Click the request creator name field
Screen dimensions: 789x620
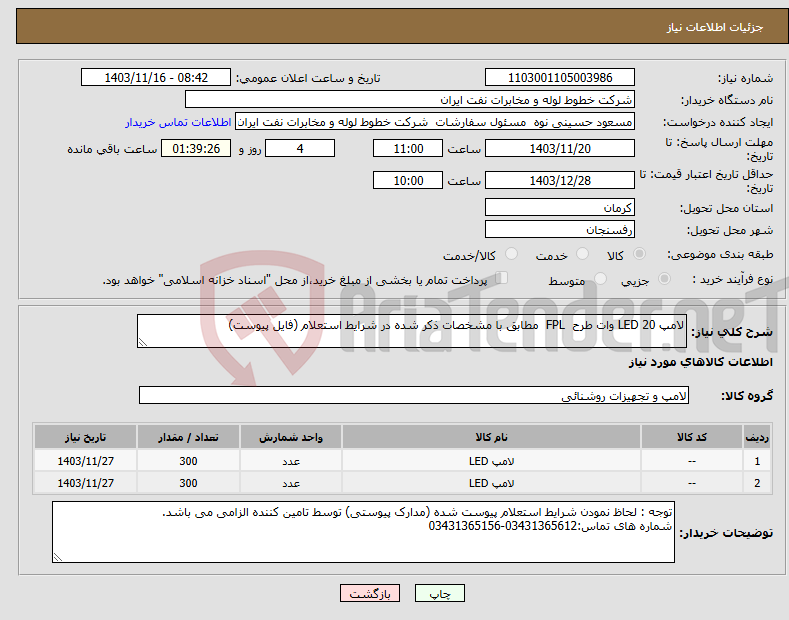[x=435, y=122]
